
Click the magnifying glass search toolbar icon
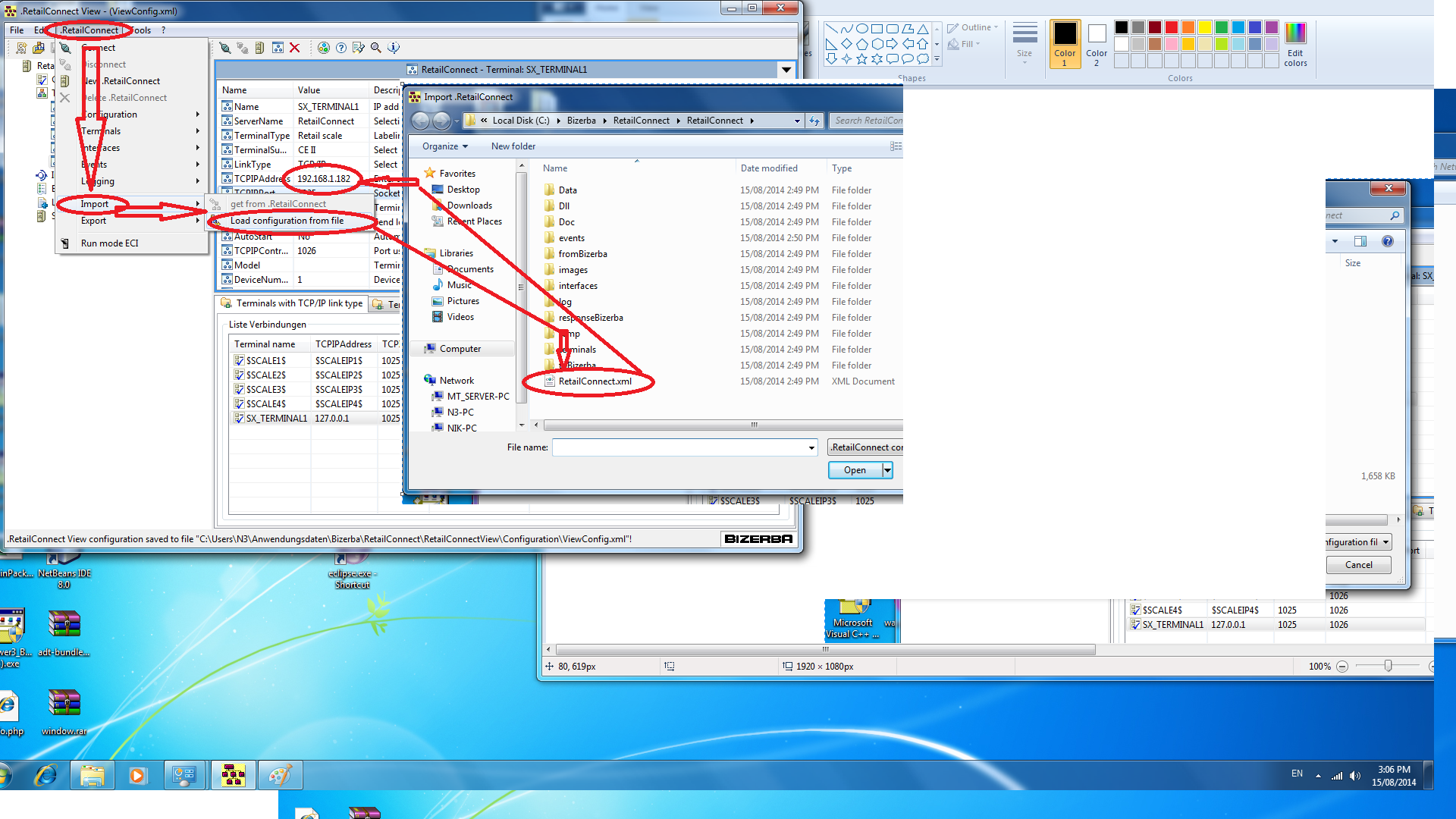376,48
